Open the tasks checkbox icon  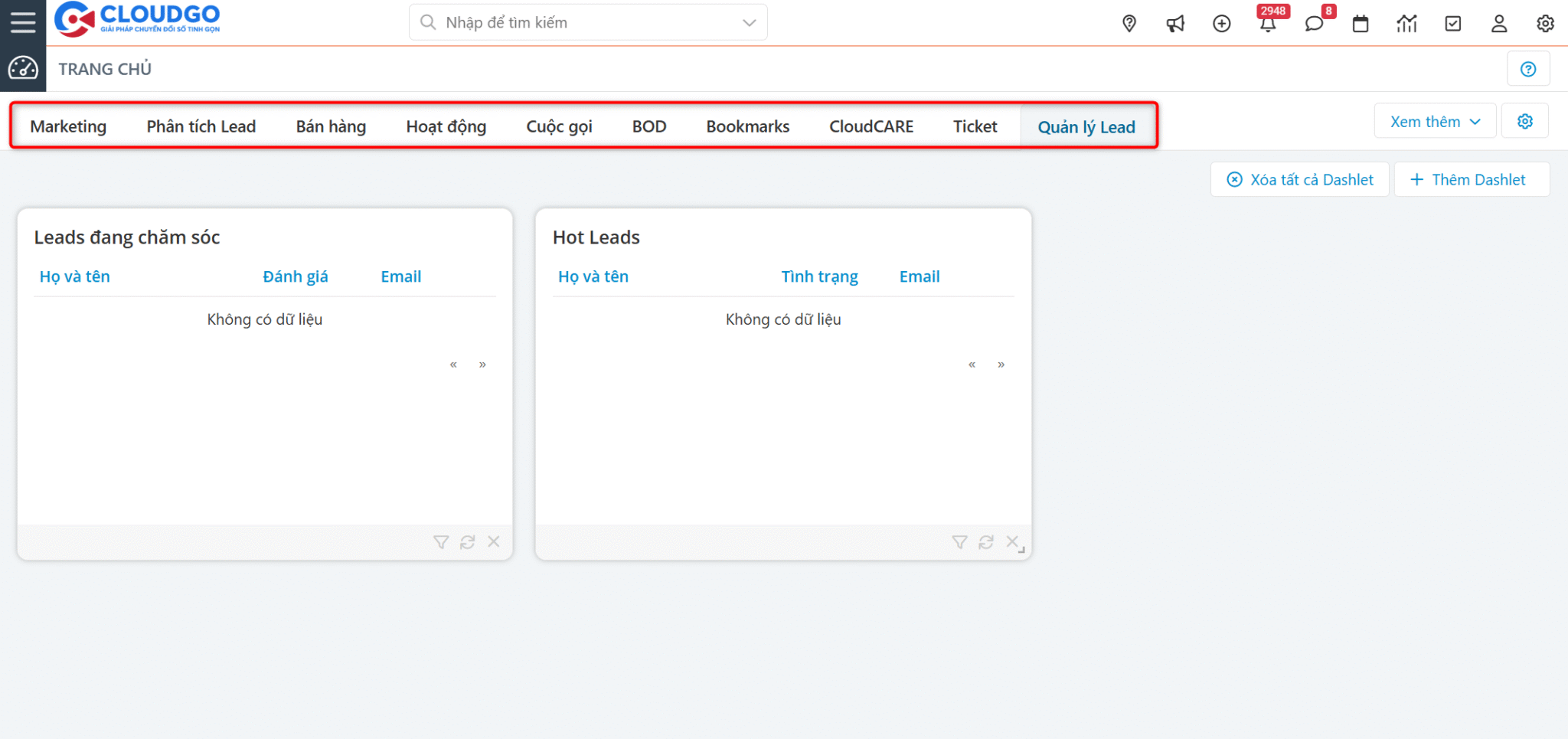[x=1453, y=24]
